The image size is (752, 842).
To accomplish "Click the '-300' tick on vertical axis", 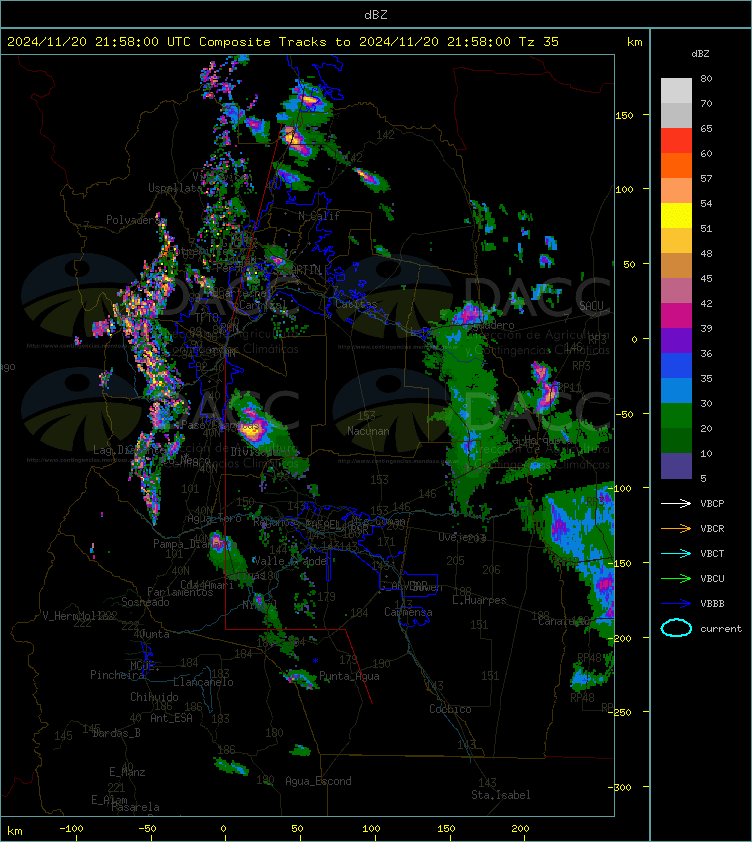I will pyautogui.click(x=621, y=787).
